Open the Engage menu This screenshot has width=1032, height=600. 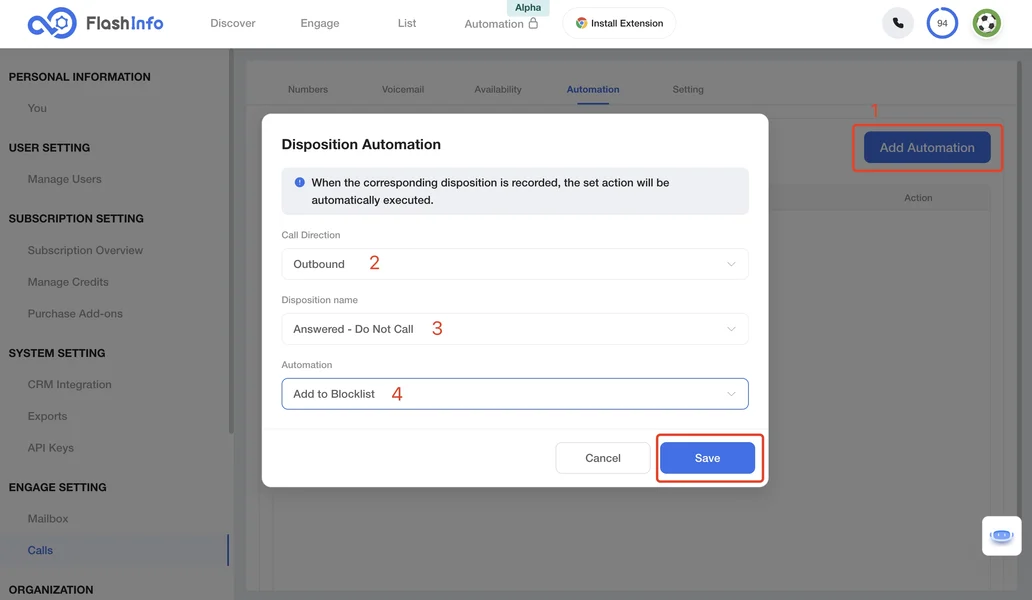click(x=320, y=23)
